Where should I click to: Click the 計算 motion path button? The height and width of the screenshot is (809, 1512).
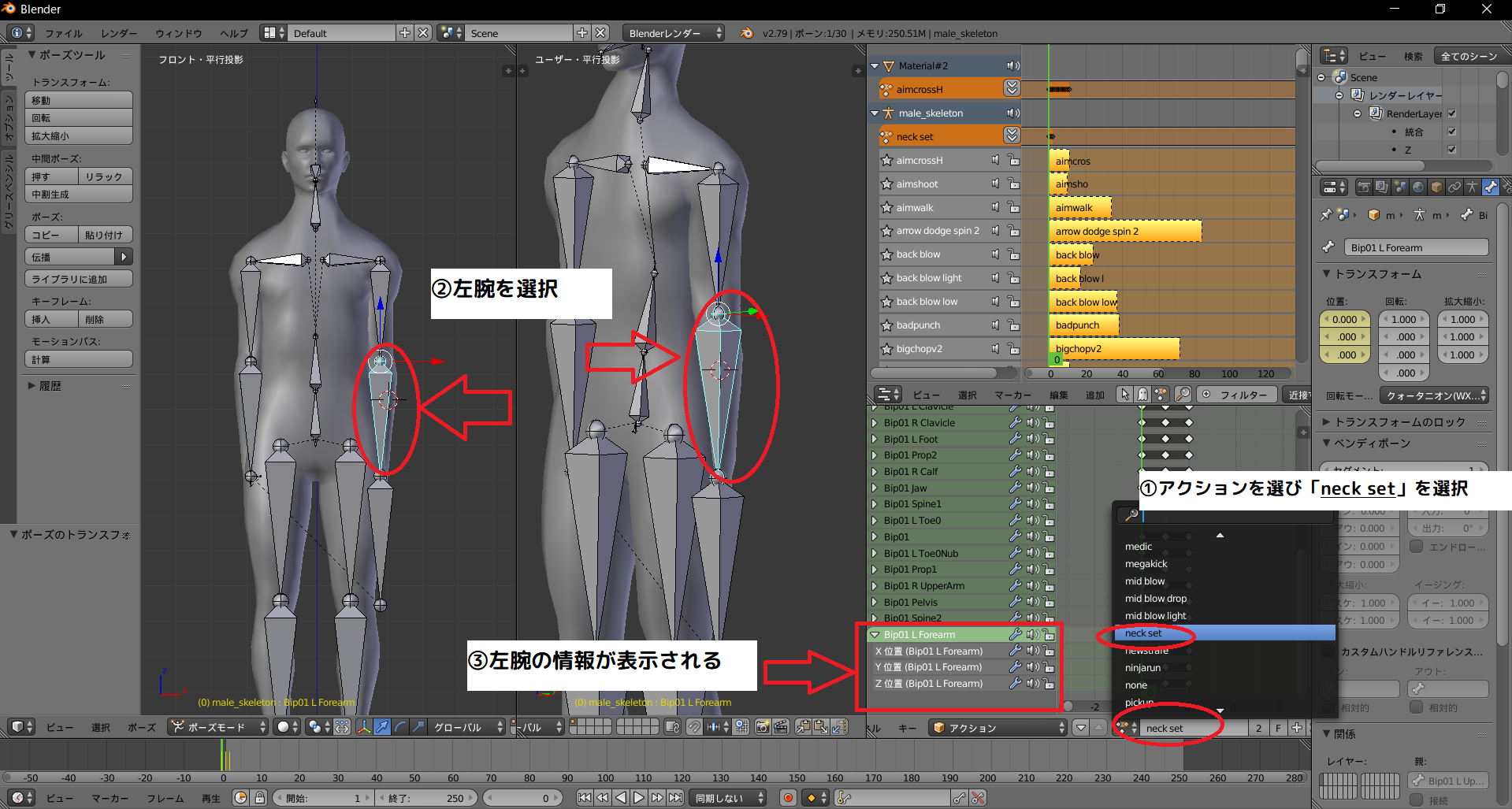pos(79,359)
